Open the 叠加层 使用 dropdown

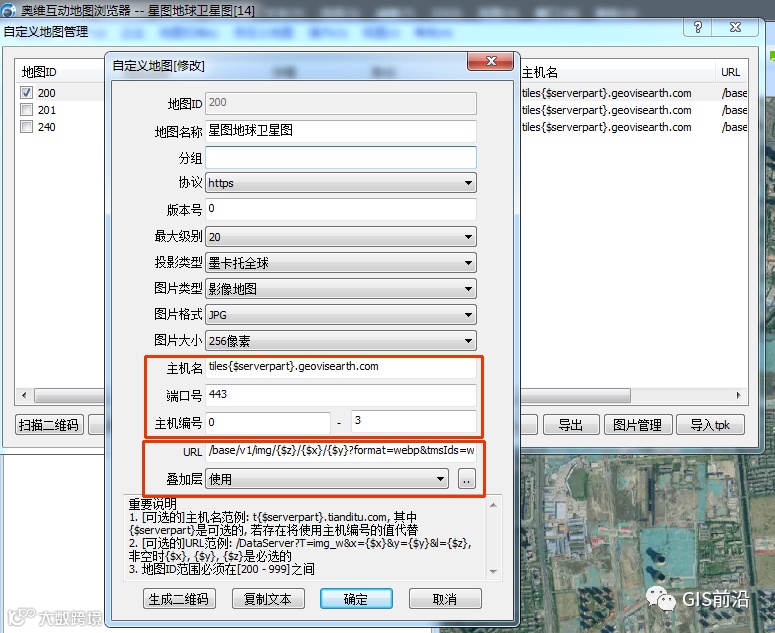click(327, 479)
